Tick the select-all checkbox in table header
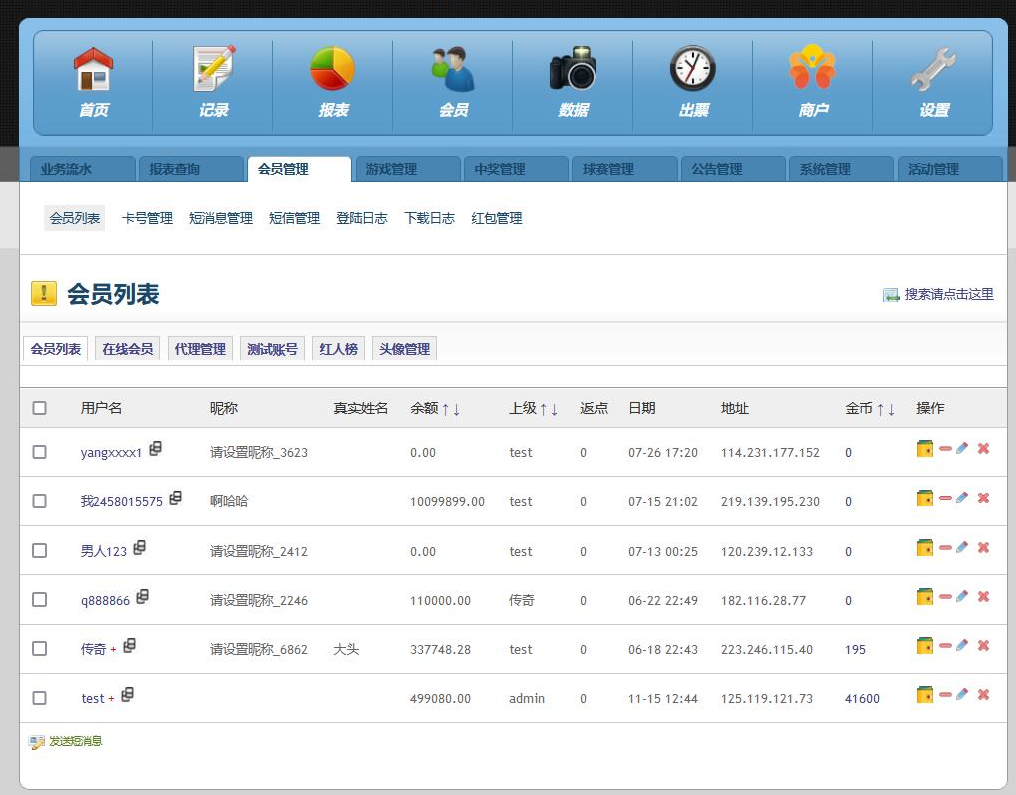The height and width of the screenshot is (795, 1016). [40, 408]
